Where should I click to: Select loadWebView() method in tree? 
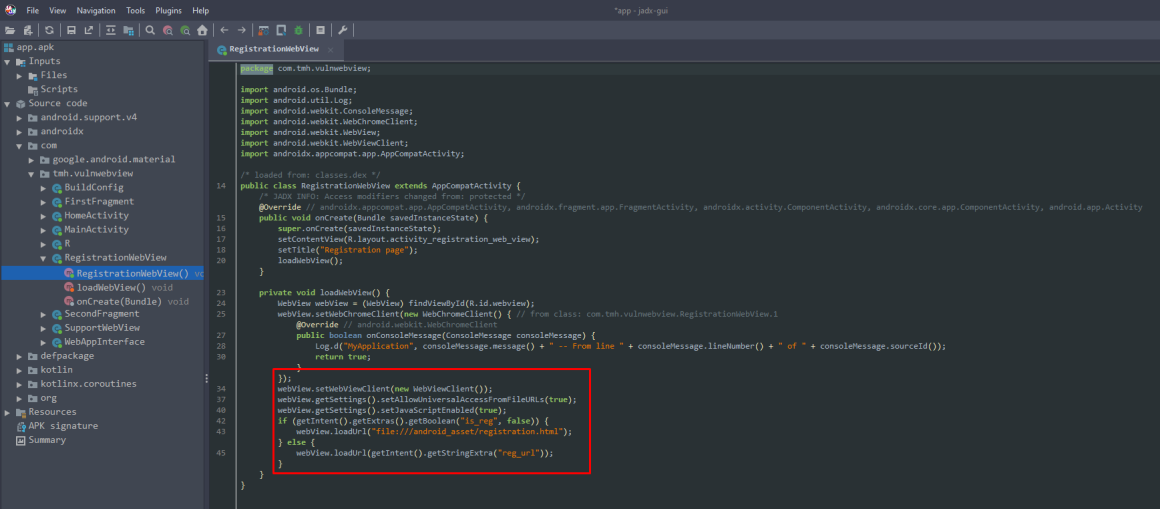[x=118, y=288]
